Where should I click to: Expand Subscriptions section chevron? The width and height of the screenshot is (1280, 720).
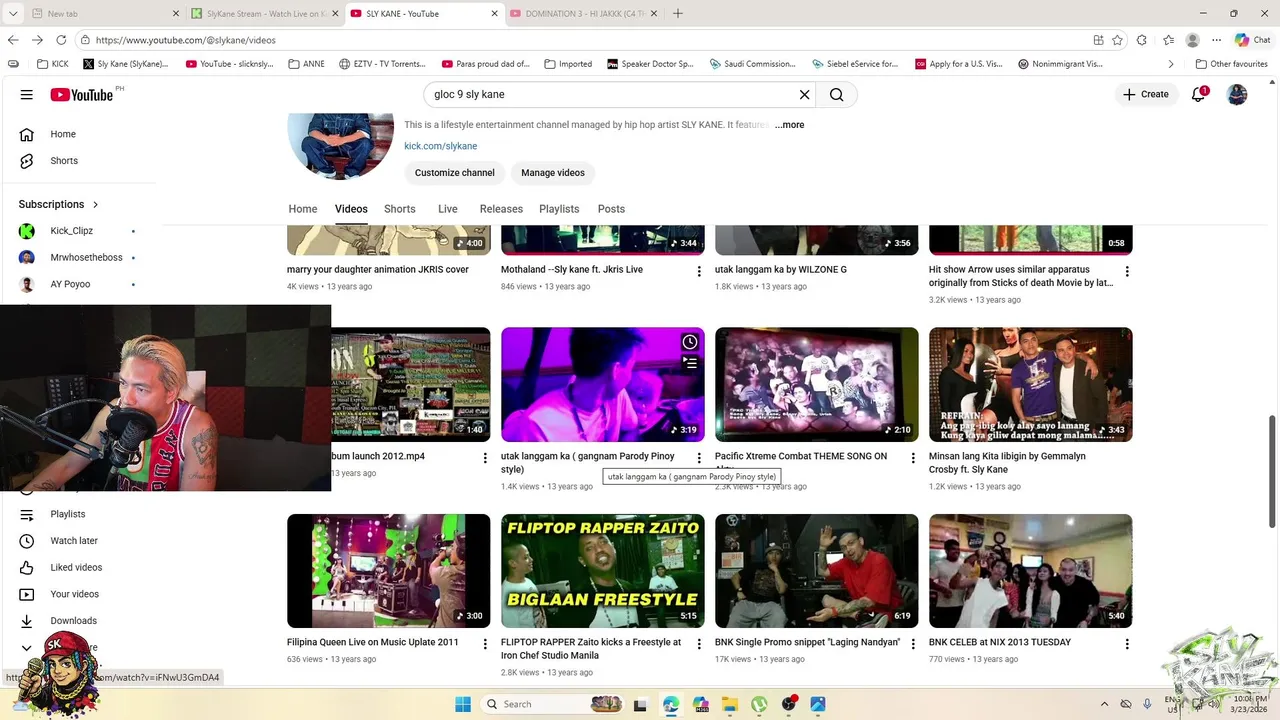96,205
